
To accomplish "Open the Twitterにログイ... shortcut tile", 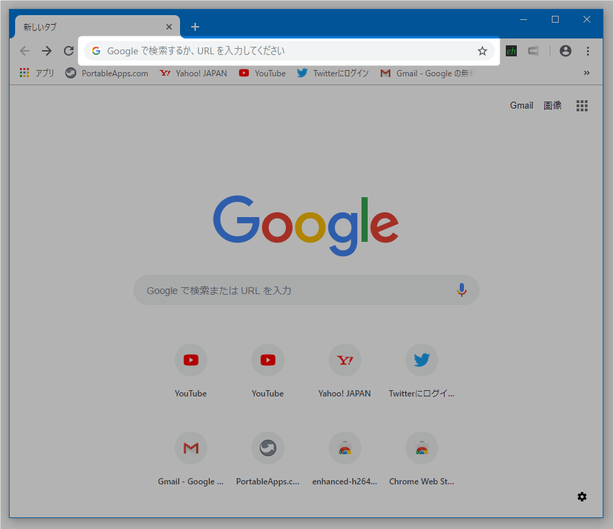I will [421, 369].
